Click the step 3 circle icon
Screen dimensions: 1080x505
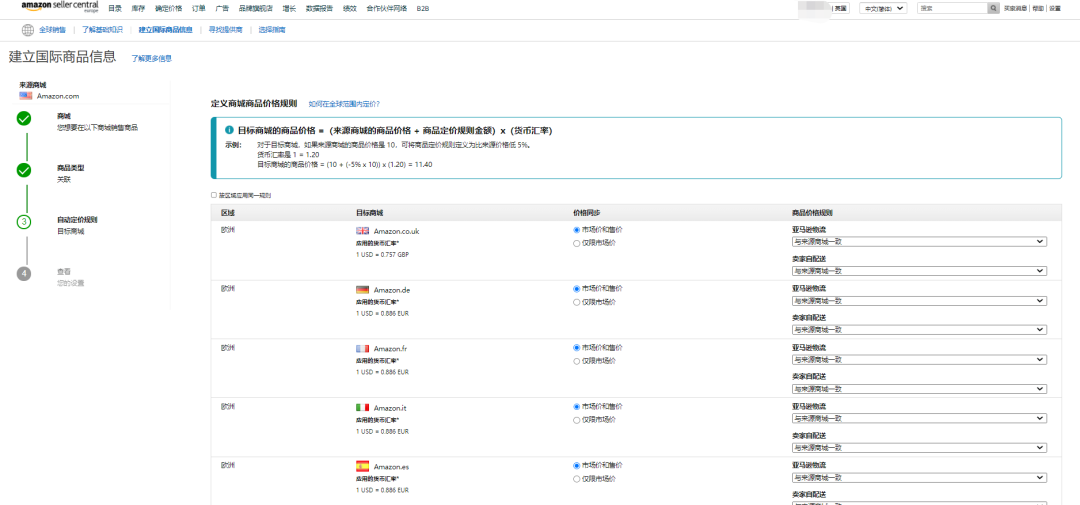[24, 222]
